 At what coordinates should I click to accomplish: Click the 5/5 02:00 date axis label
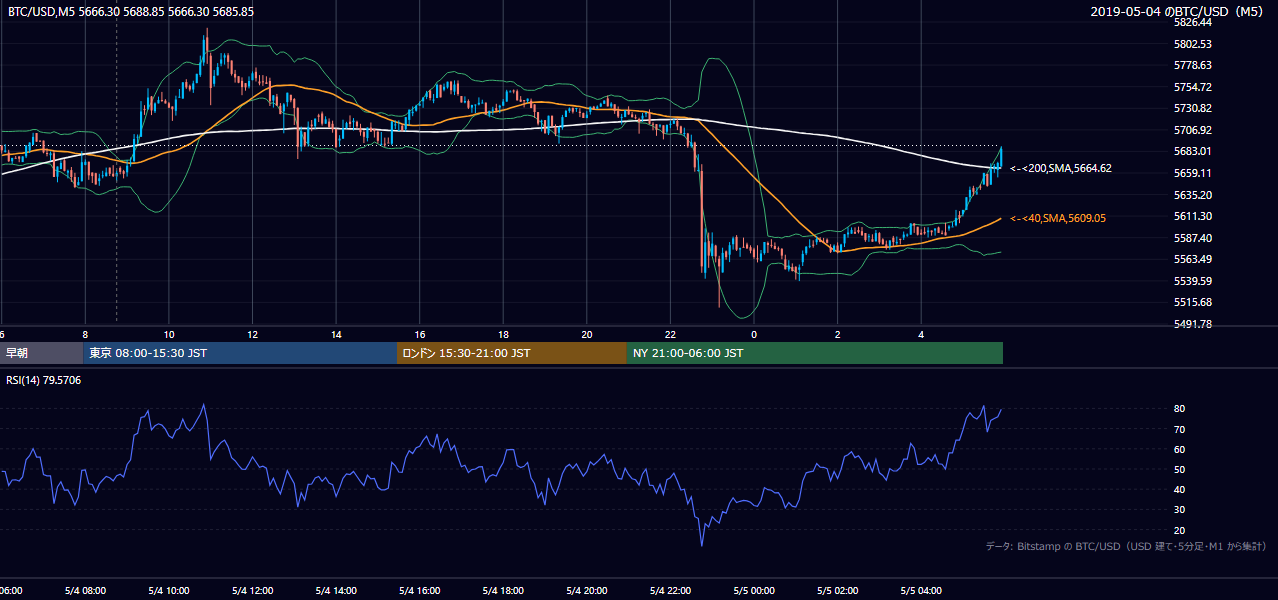pyautogui.click(x=838, y=591)
